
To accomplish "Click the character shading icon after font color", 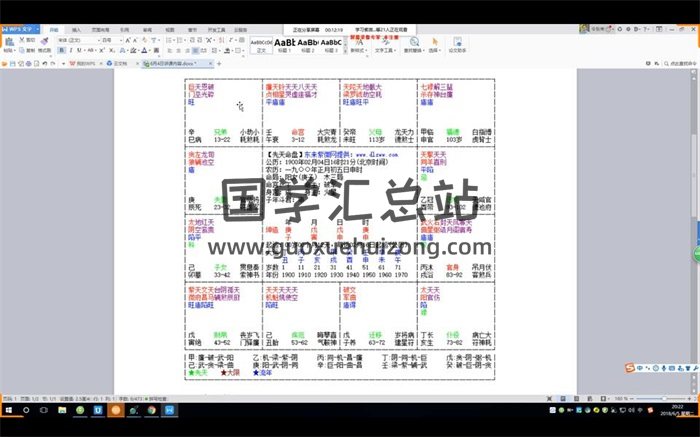I will click(156, 50).
